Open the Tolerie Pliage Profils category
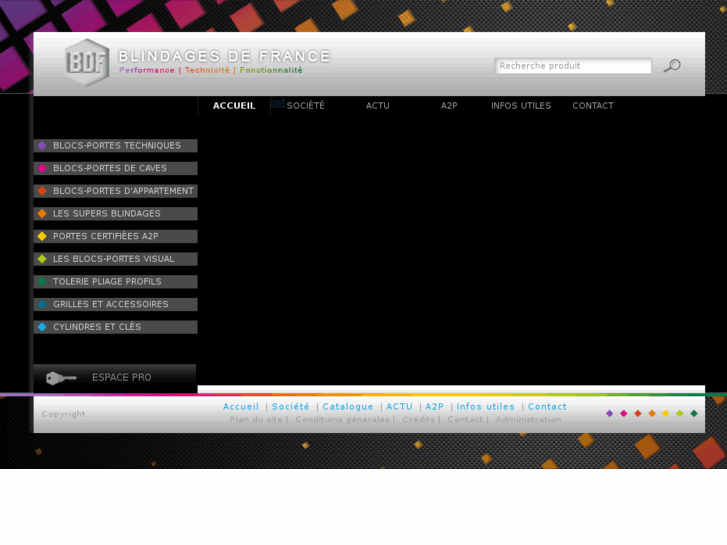Screen dimensions: 727x545 coord(107,282)
